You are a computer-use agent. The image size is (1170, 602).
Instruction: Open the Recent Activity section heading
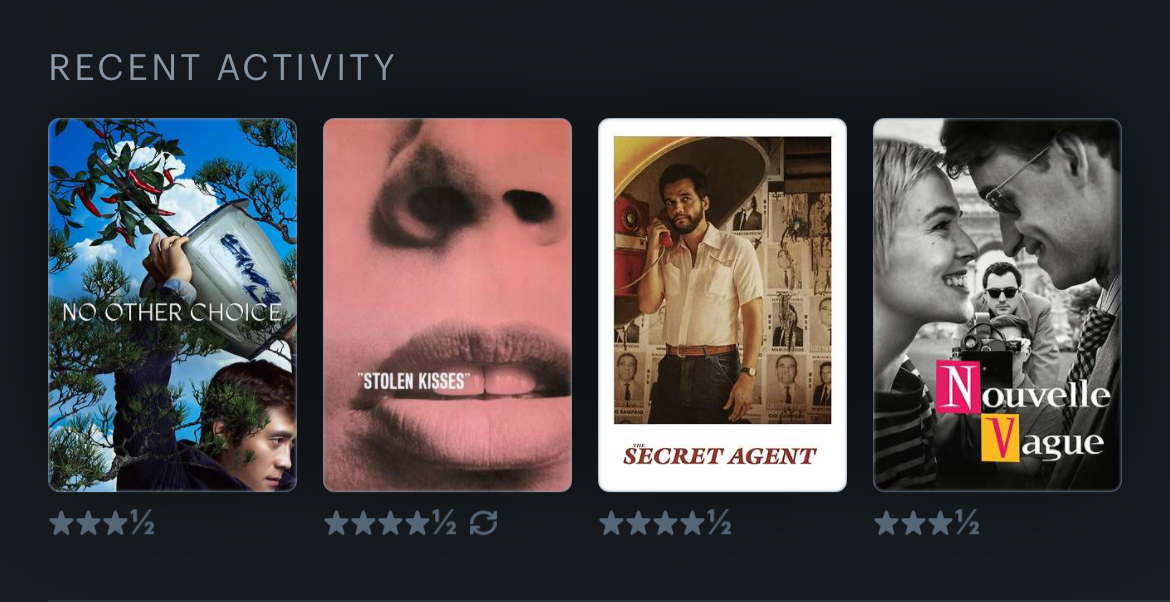tap(222, 67)
